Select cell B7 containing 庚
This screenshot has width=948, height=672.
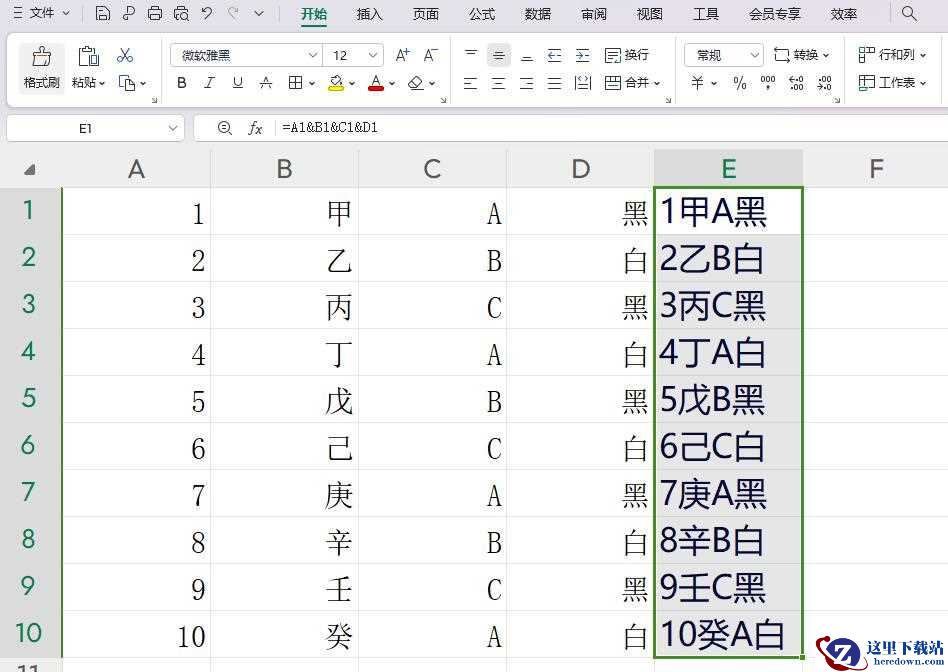tap(284, 494)
